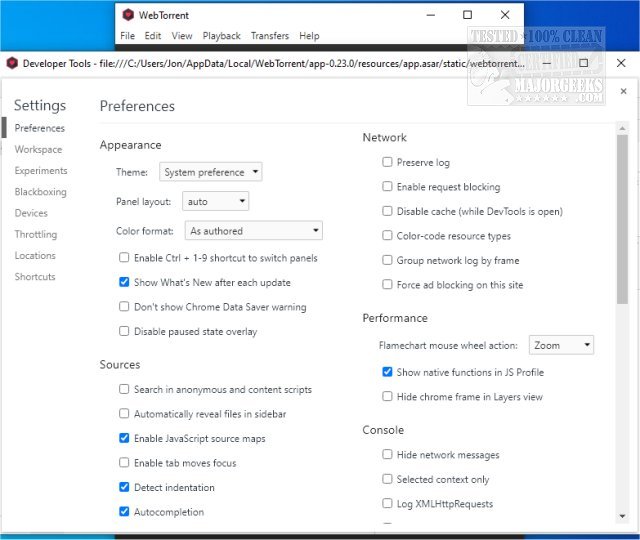
Task: Click the Developer Tools window logo icon
Action: tap(12, 63)
